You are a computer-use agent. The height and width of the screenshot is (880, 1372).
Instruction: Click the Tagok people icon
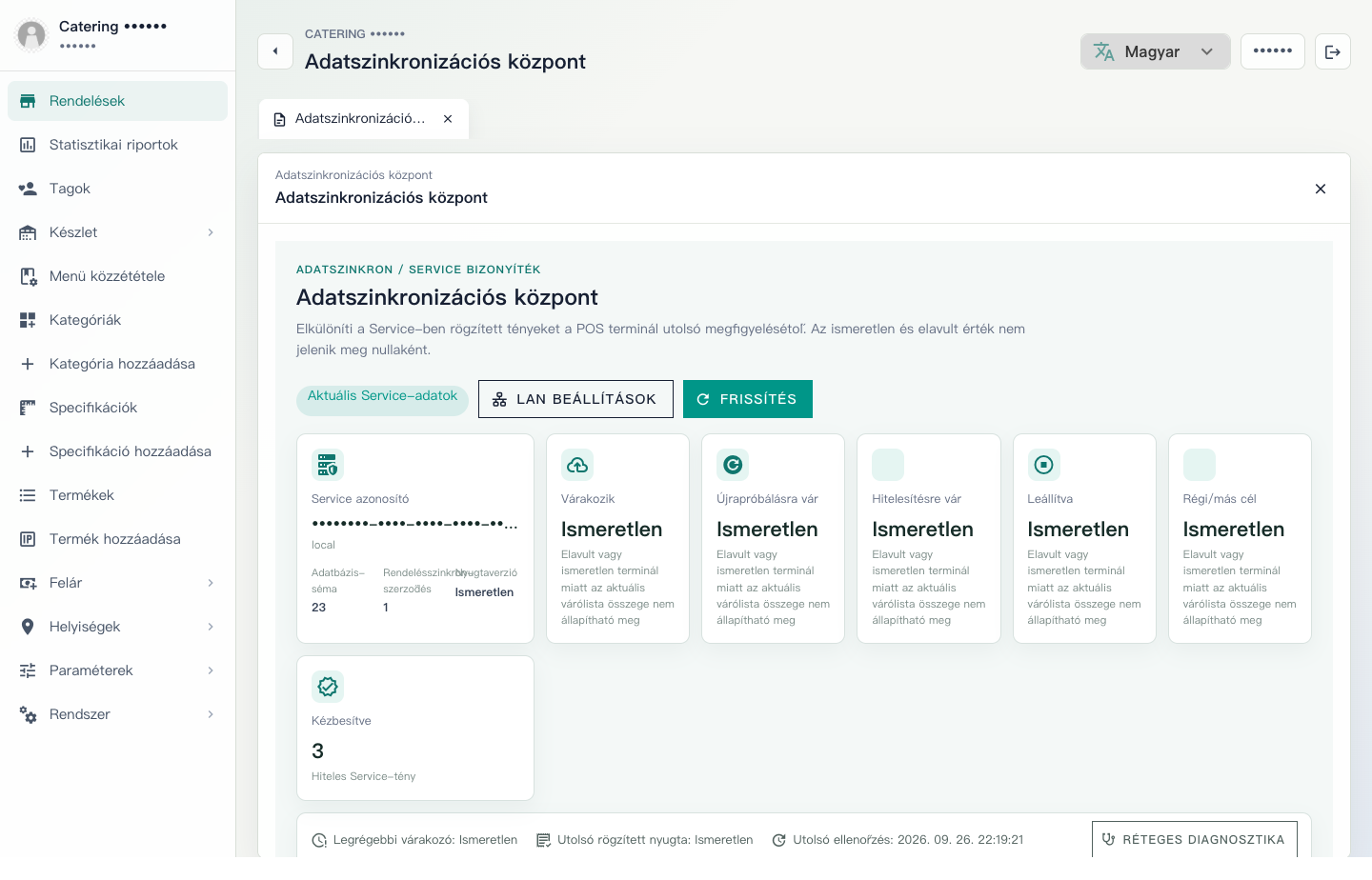pyautogui.click(x=28, y=189)
